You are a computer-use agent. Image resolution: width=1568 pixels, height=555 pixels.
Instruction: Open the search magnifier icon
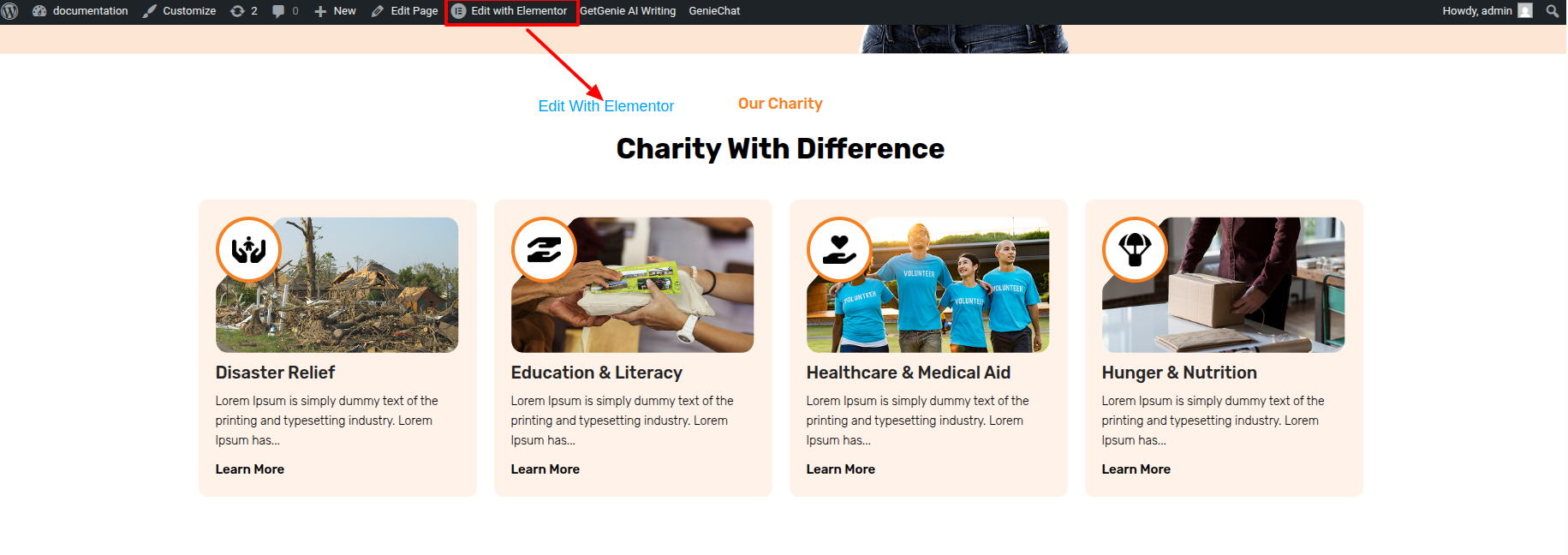coord(1552,11)
